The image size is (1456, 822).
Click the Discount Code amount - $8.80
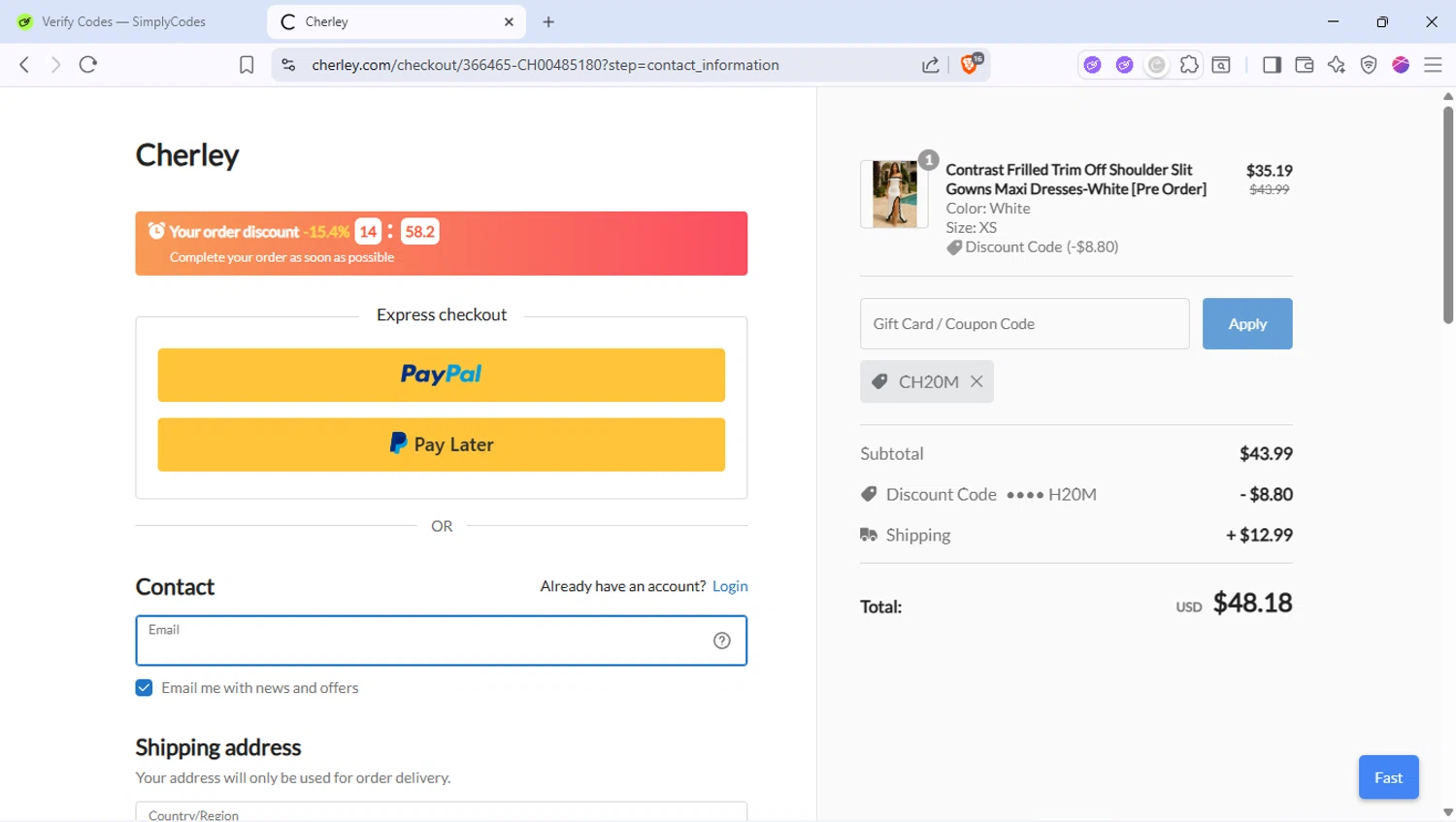coord(1266,494)
